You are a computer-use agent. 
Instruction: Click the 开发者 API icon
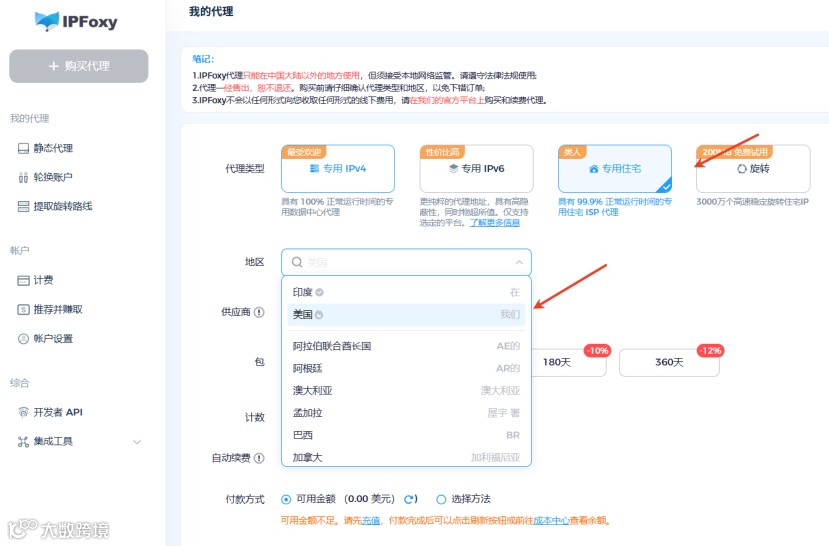[x=23, y=412]
